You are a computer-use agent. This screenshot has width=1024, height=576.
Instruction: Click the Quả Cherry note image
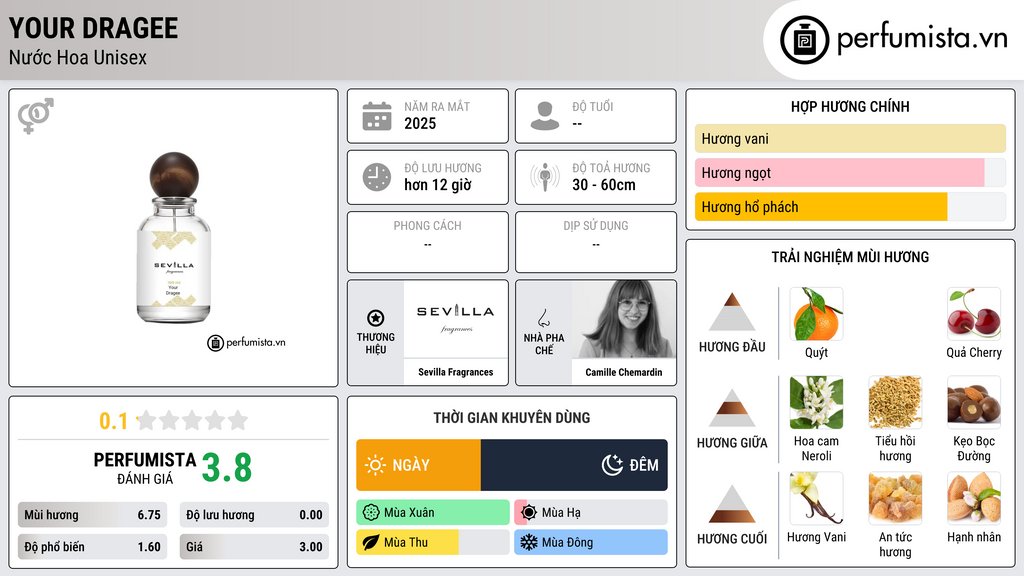(x=974, y=314)
